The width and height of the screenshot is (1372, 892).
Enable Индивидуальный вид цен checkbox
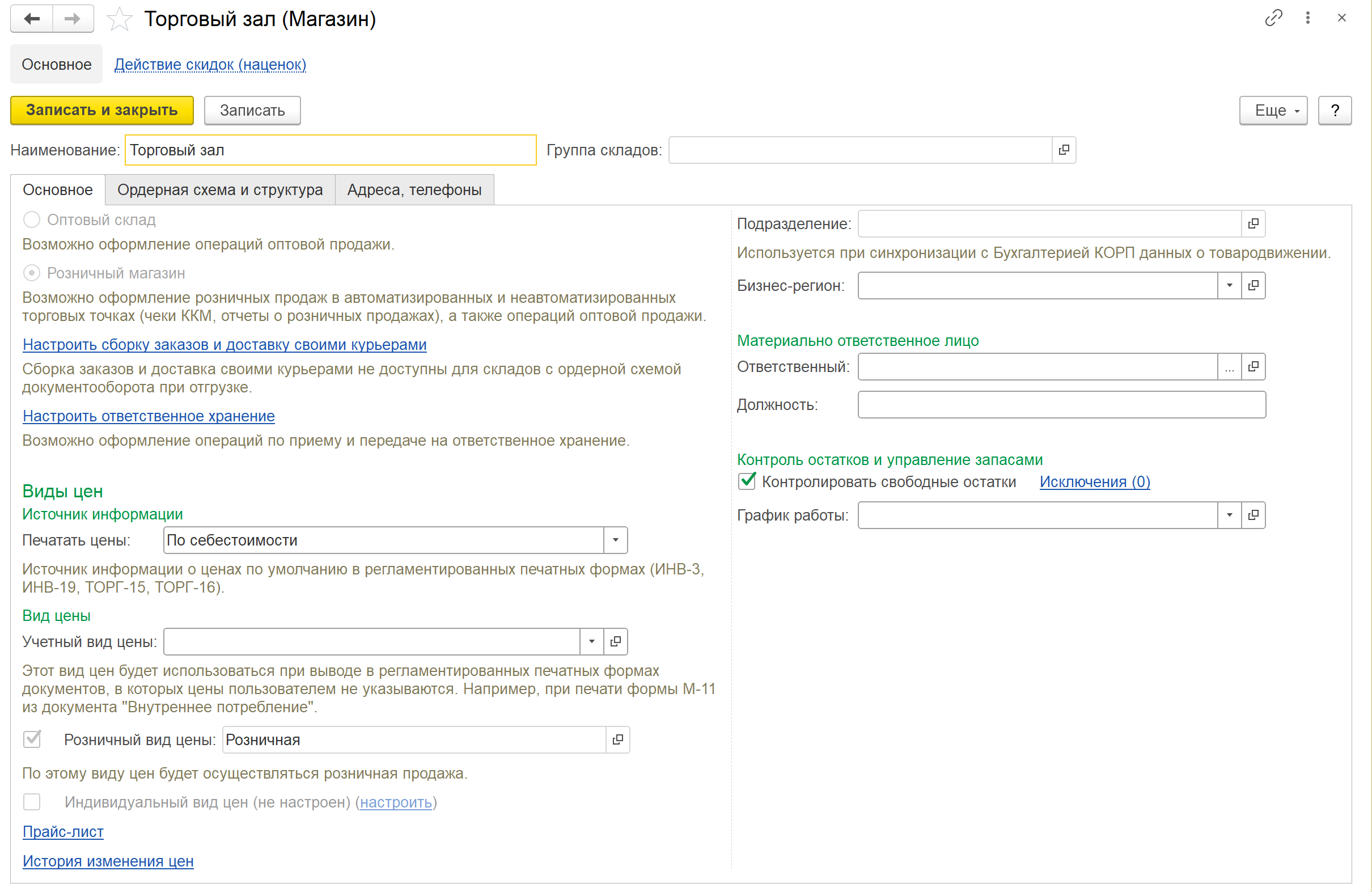[32, 802]
